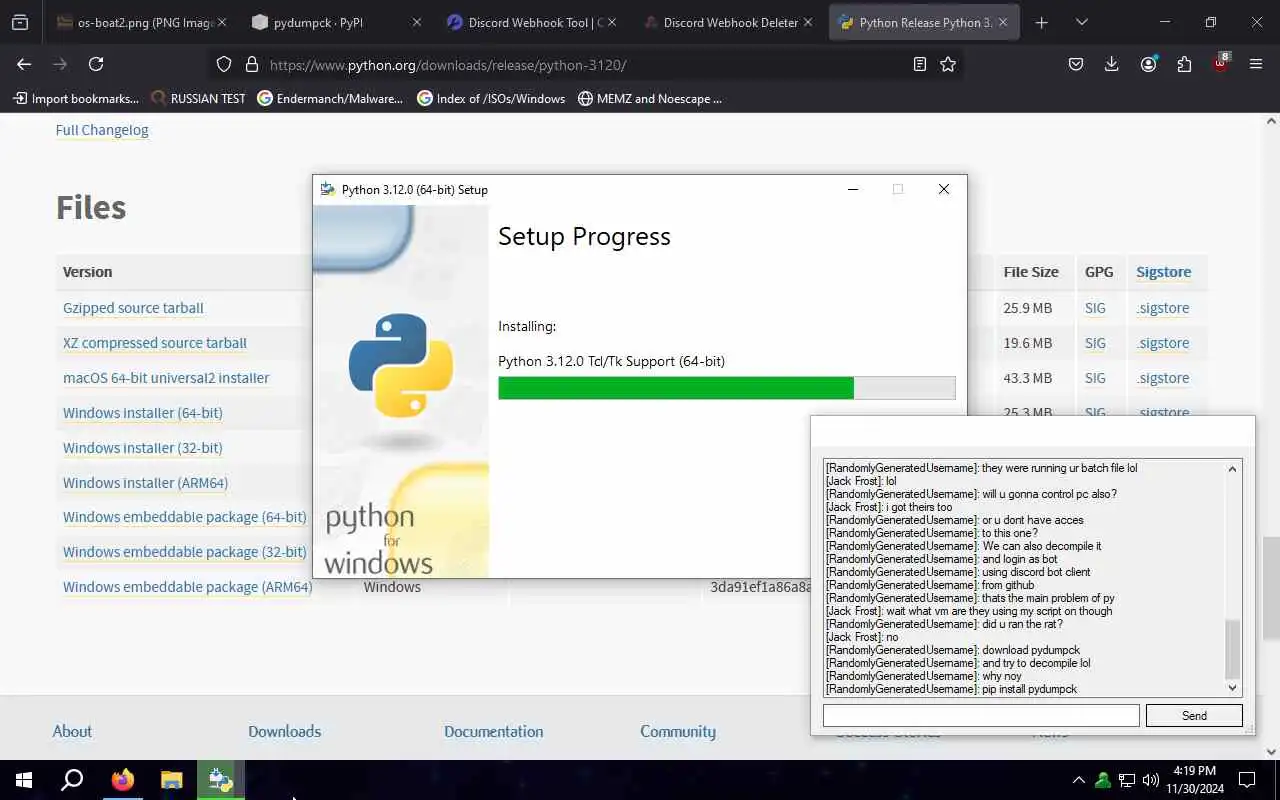Open the RUSSIAN TEST bookmark

(x=198, y=98)
